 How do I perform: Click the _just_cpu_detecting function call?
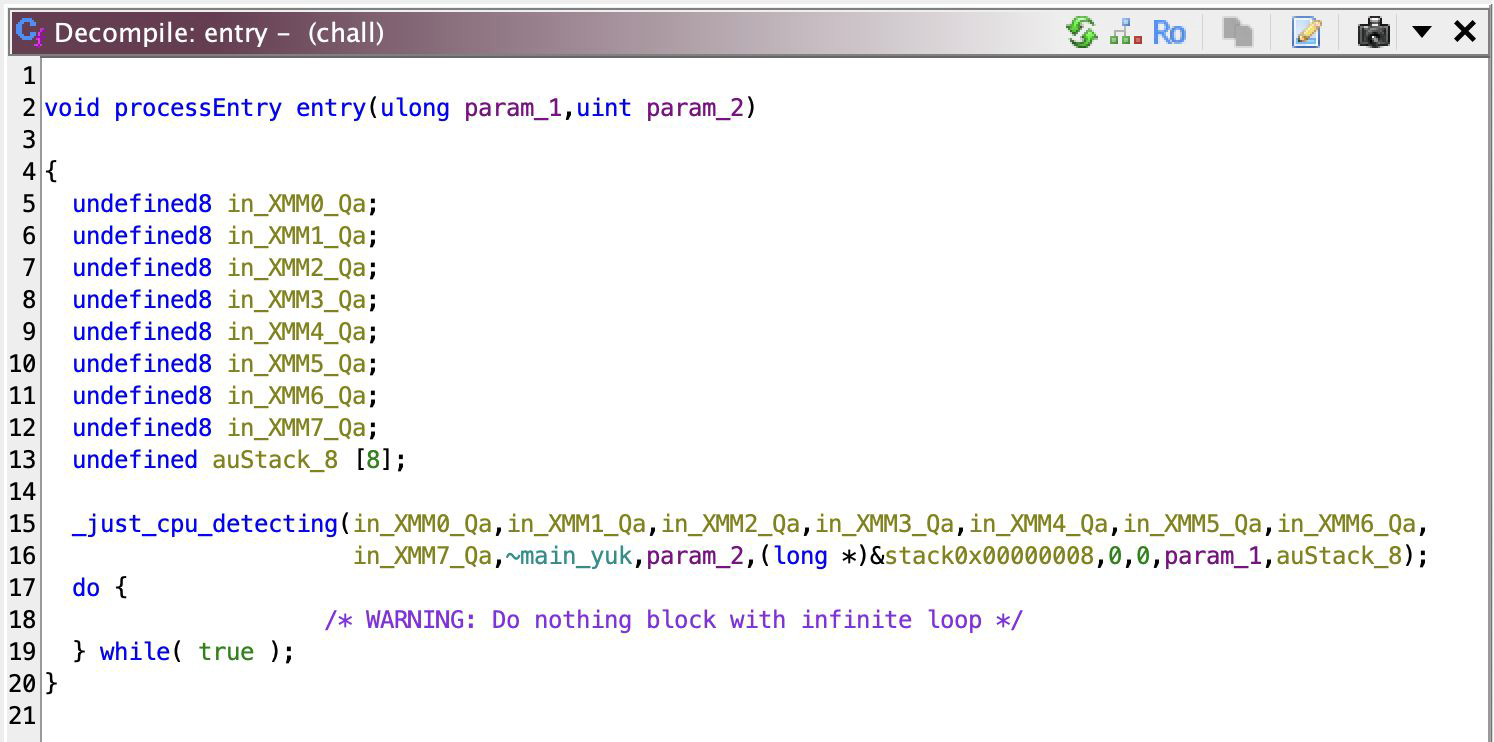coord(205,524)
